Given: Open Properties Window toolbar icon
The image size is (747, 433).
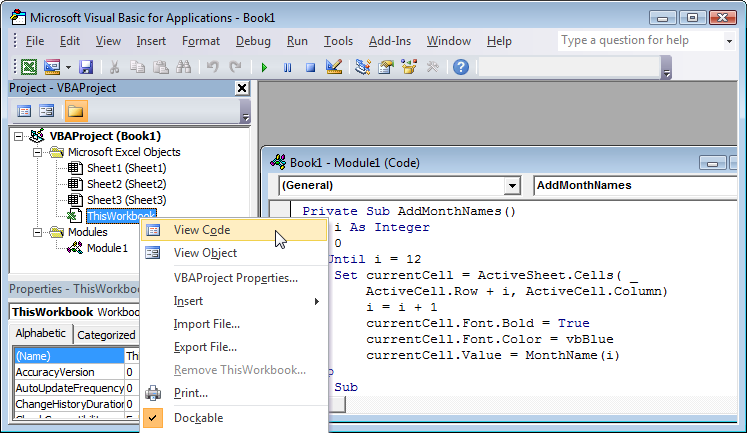Looking at the screenshot, I should tap(386, 67).
